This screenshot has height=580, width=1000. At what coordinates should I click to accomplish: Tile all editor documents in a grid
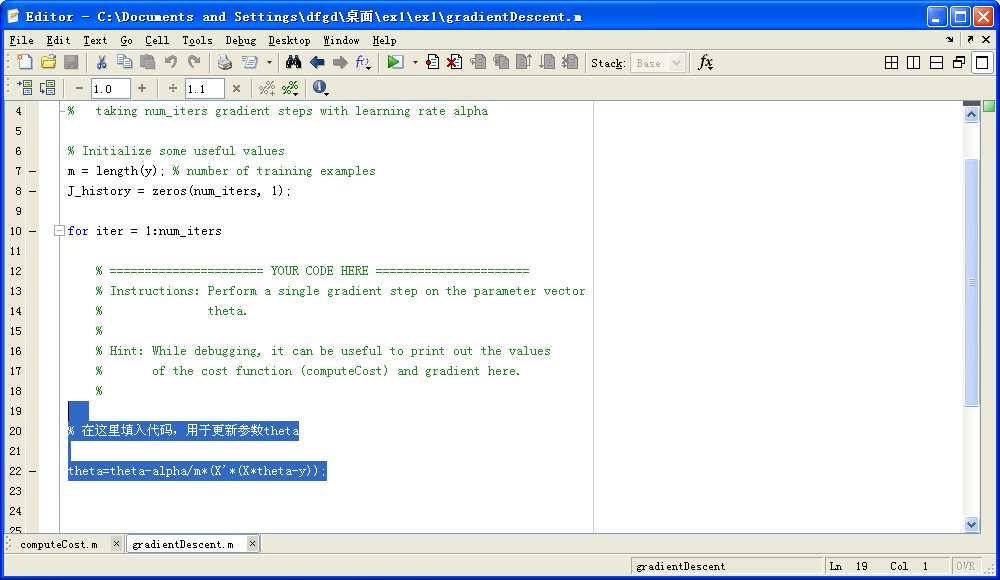coord(892,63)
